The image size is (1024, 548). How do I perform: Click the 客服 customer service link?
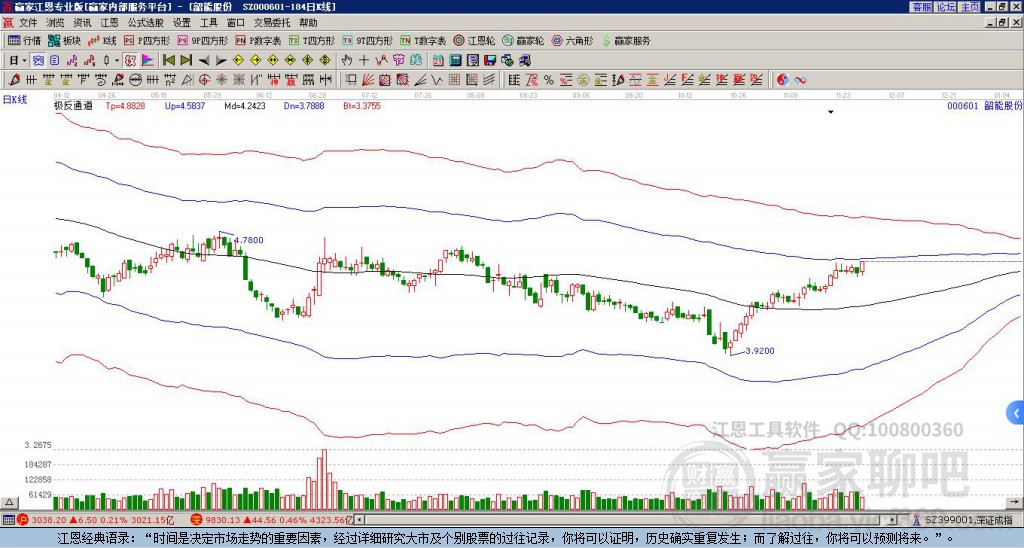pyautogui.click(x=921, y=7)
